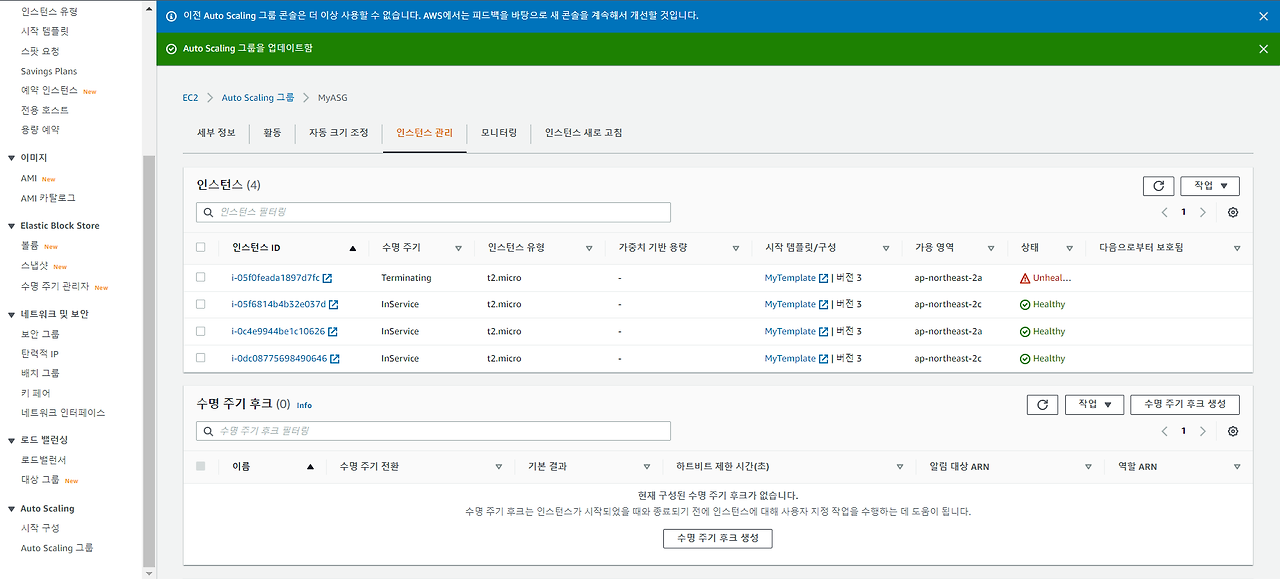
Task: Go to previous page of instances
Action: tap(1165, 212)
